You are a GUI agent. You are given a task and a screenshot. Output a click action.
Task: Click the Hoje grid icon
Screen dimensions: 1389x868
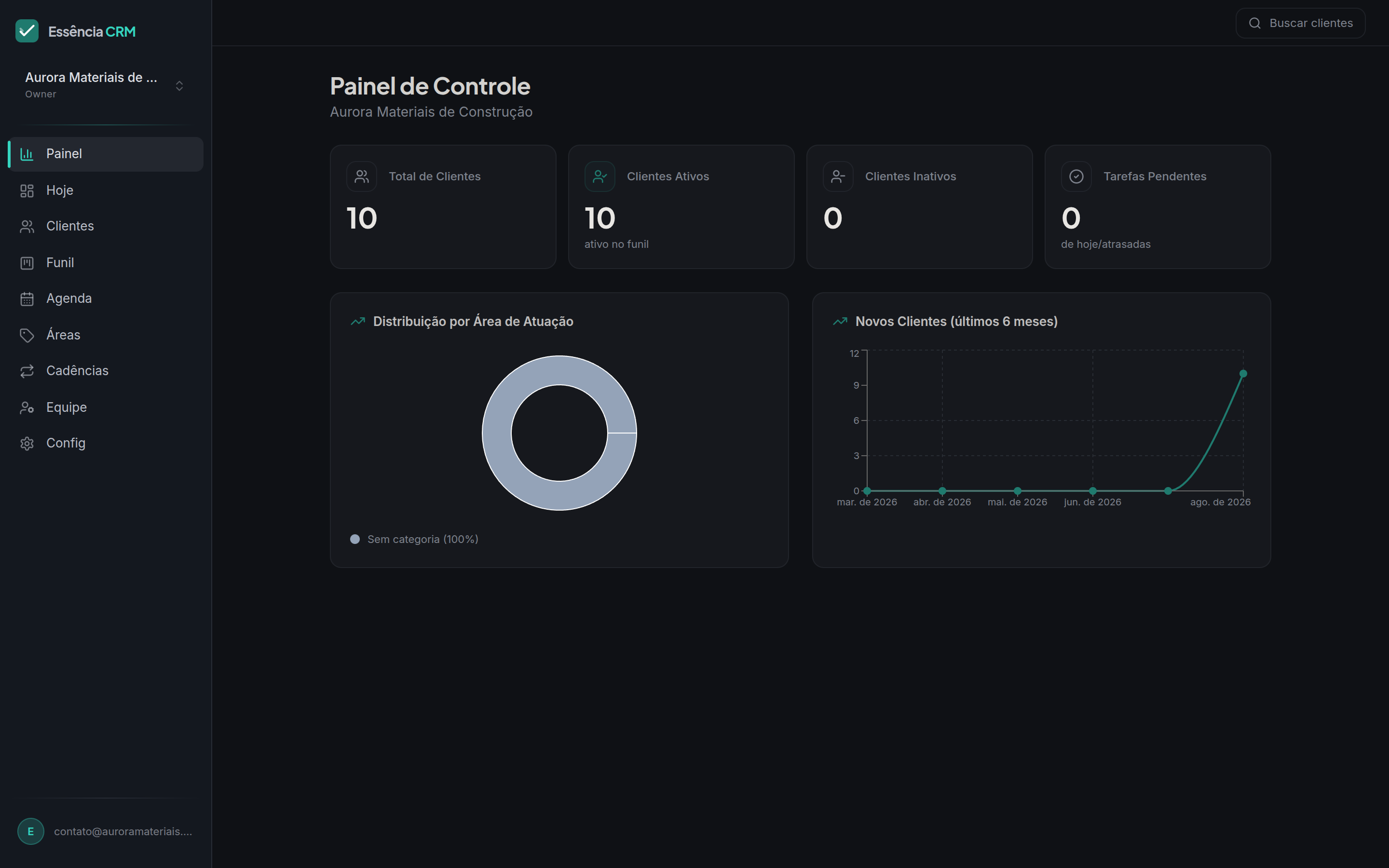point(27,190)
